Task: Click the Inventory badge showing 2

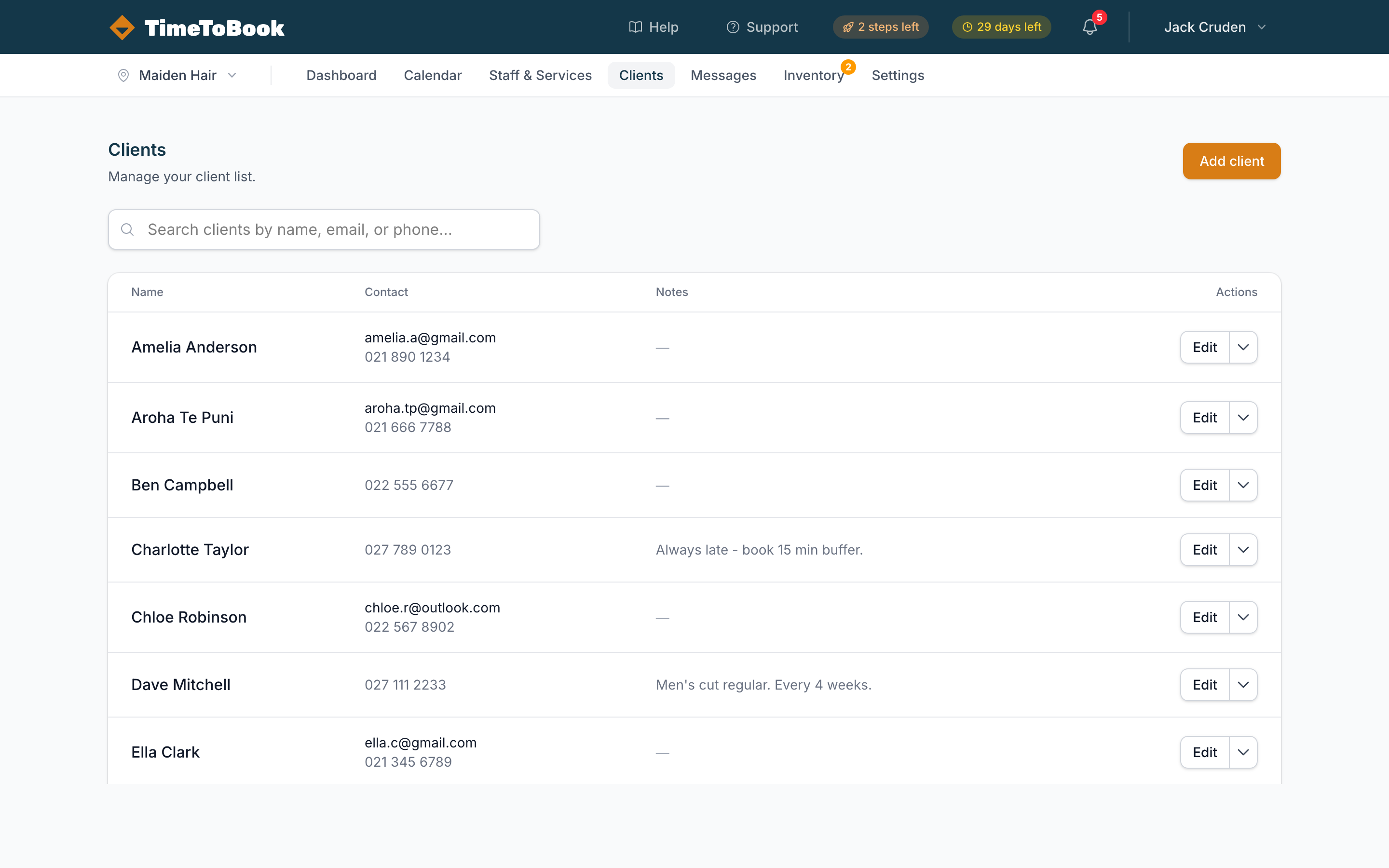Action: 849,67
